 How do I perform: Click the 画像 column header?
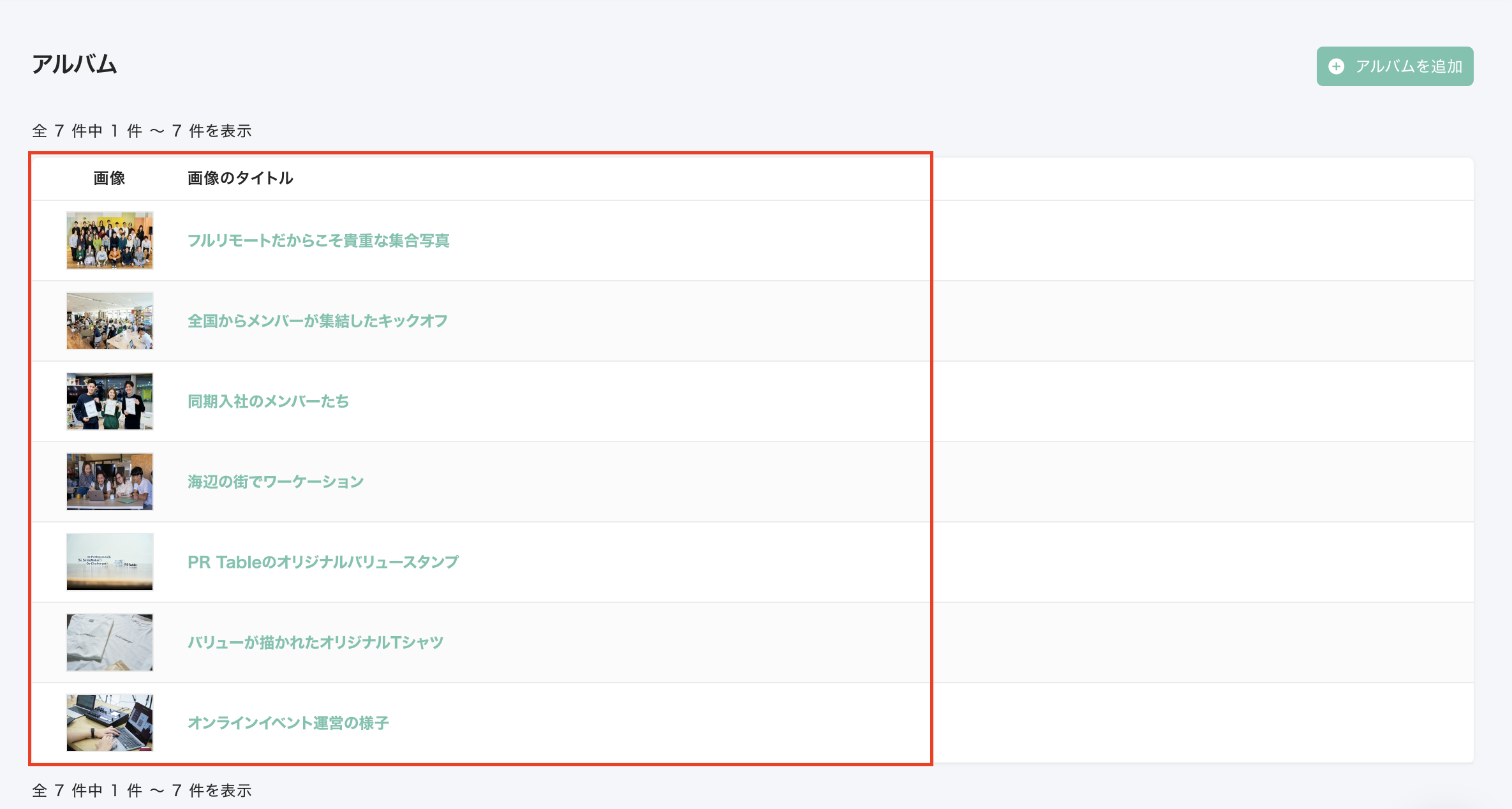[x=109, y=178]
